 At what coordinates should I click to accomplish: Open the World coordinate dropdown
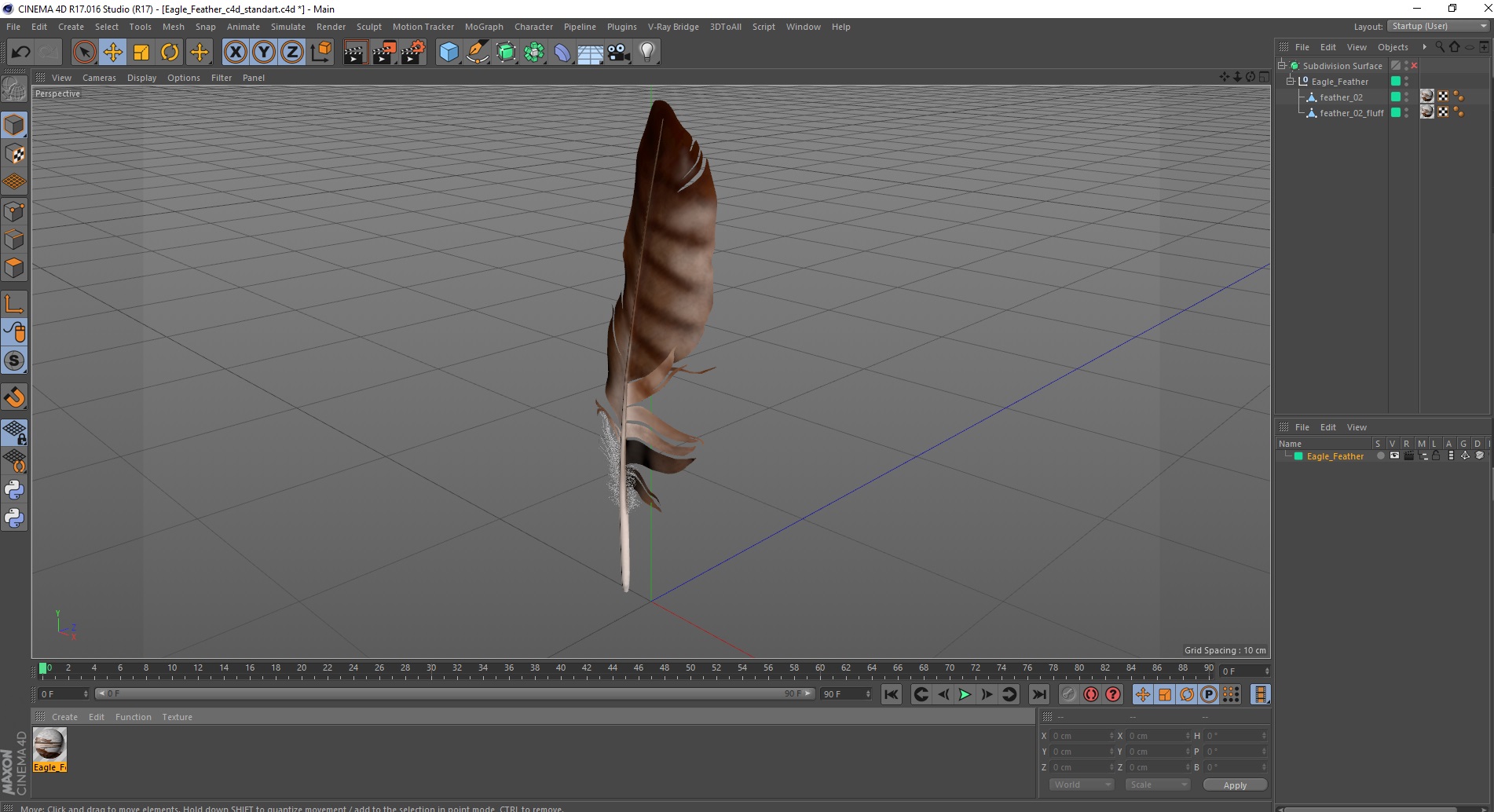[x=1082, y=785]
